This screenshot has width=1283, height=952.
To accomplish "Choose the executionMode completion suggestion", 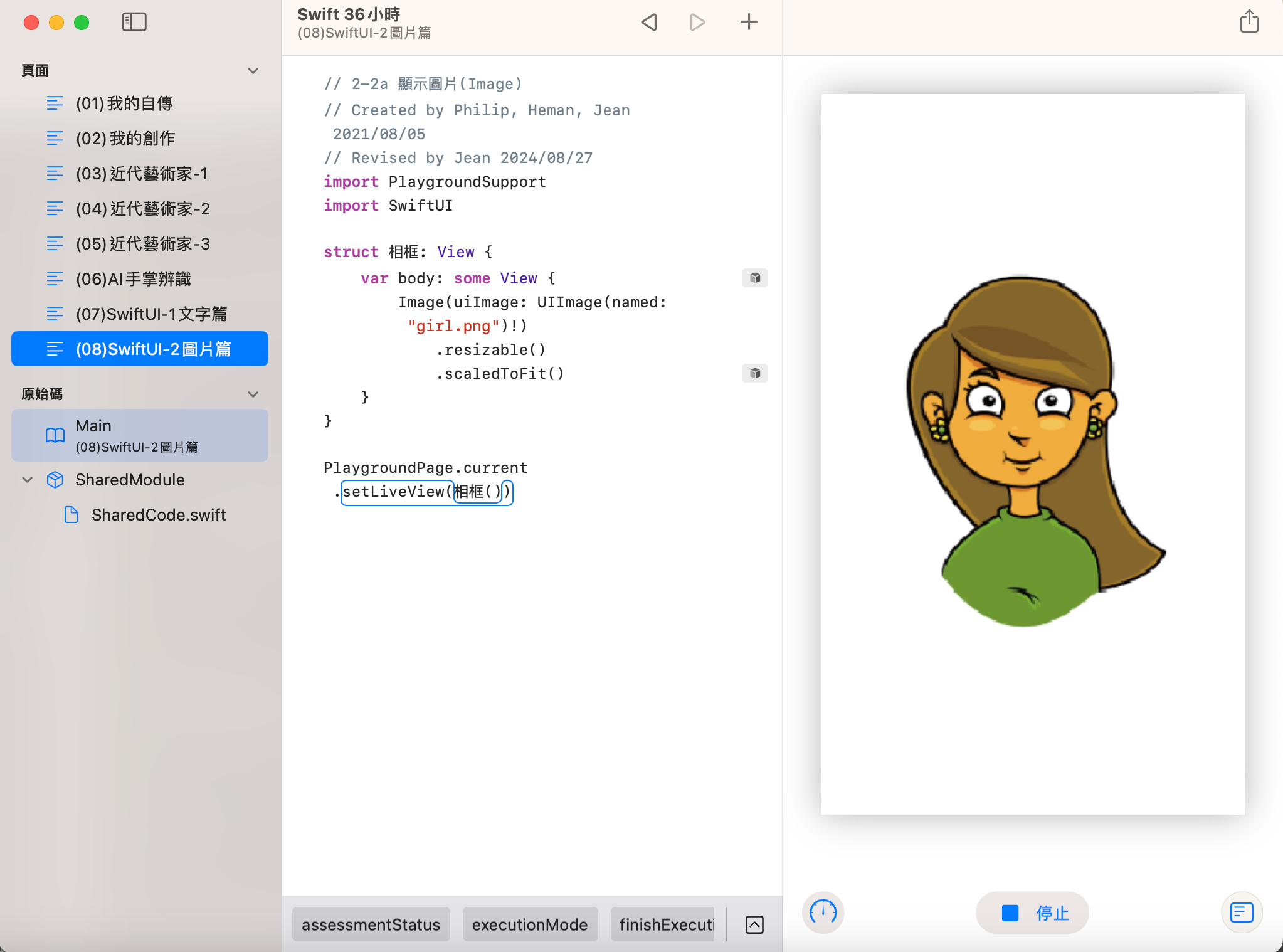I will coord(529,924).
